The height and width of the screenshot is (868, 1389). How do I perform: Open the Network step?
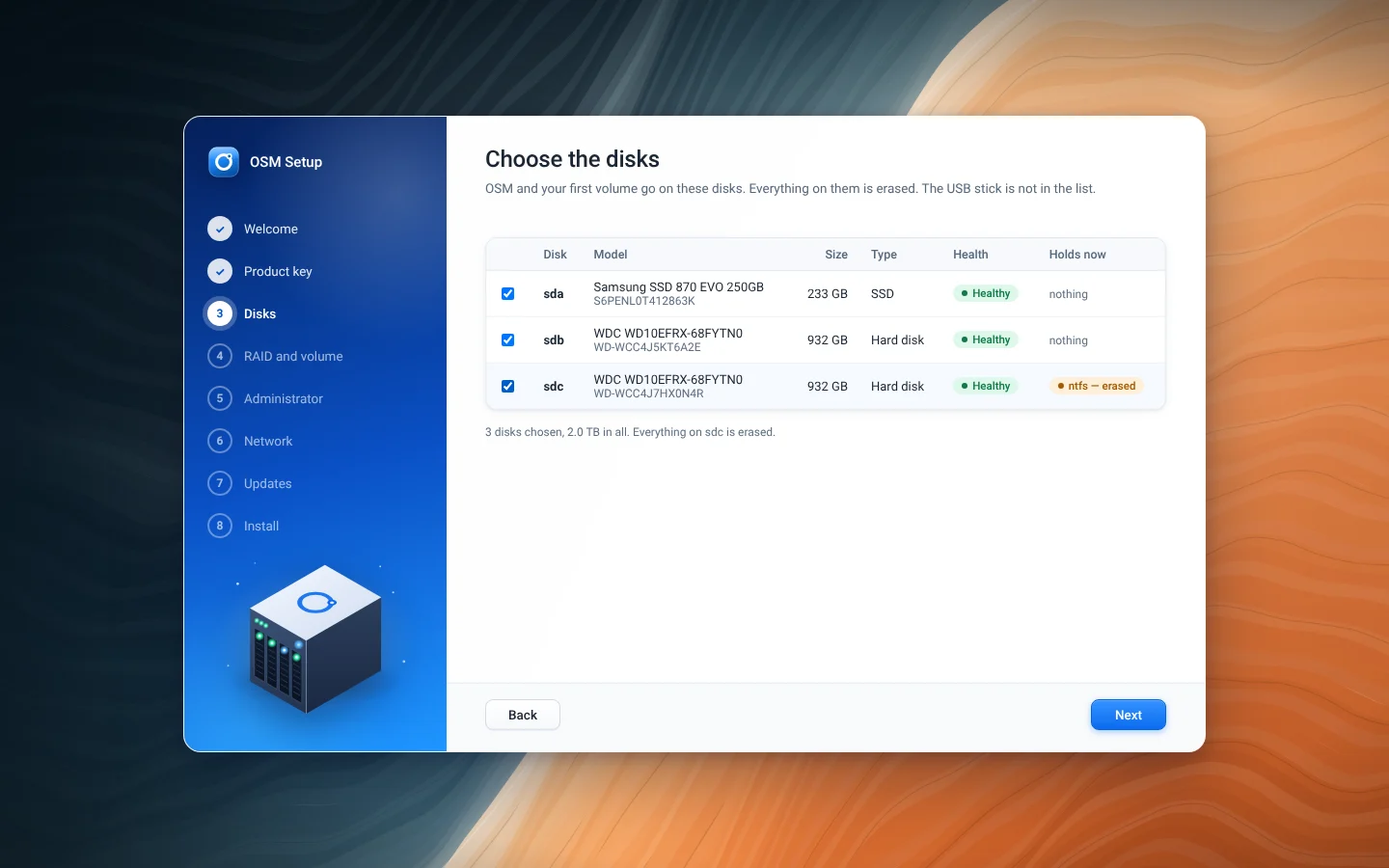268,441
